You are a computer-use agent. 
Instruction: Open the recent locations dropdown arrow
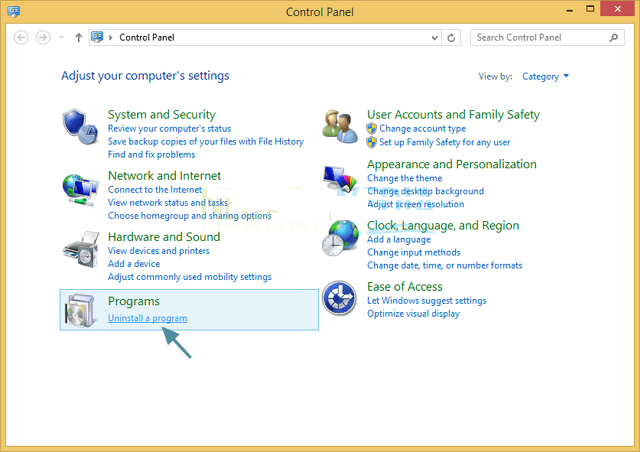(62, 38)
